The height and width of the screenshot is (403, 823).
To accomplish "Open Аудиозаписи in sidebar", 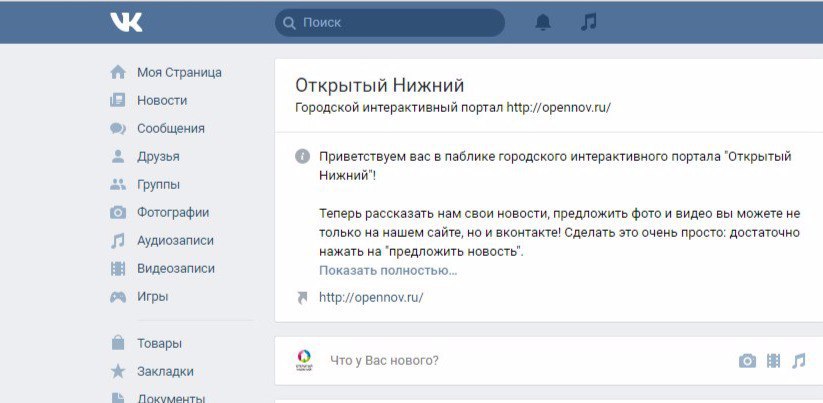I will [x=175, y=240].
